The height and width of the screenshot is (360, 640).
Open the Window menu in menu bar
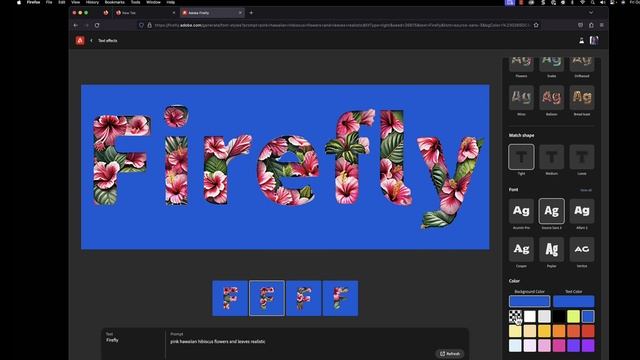[153, 2]
